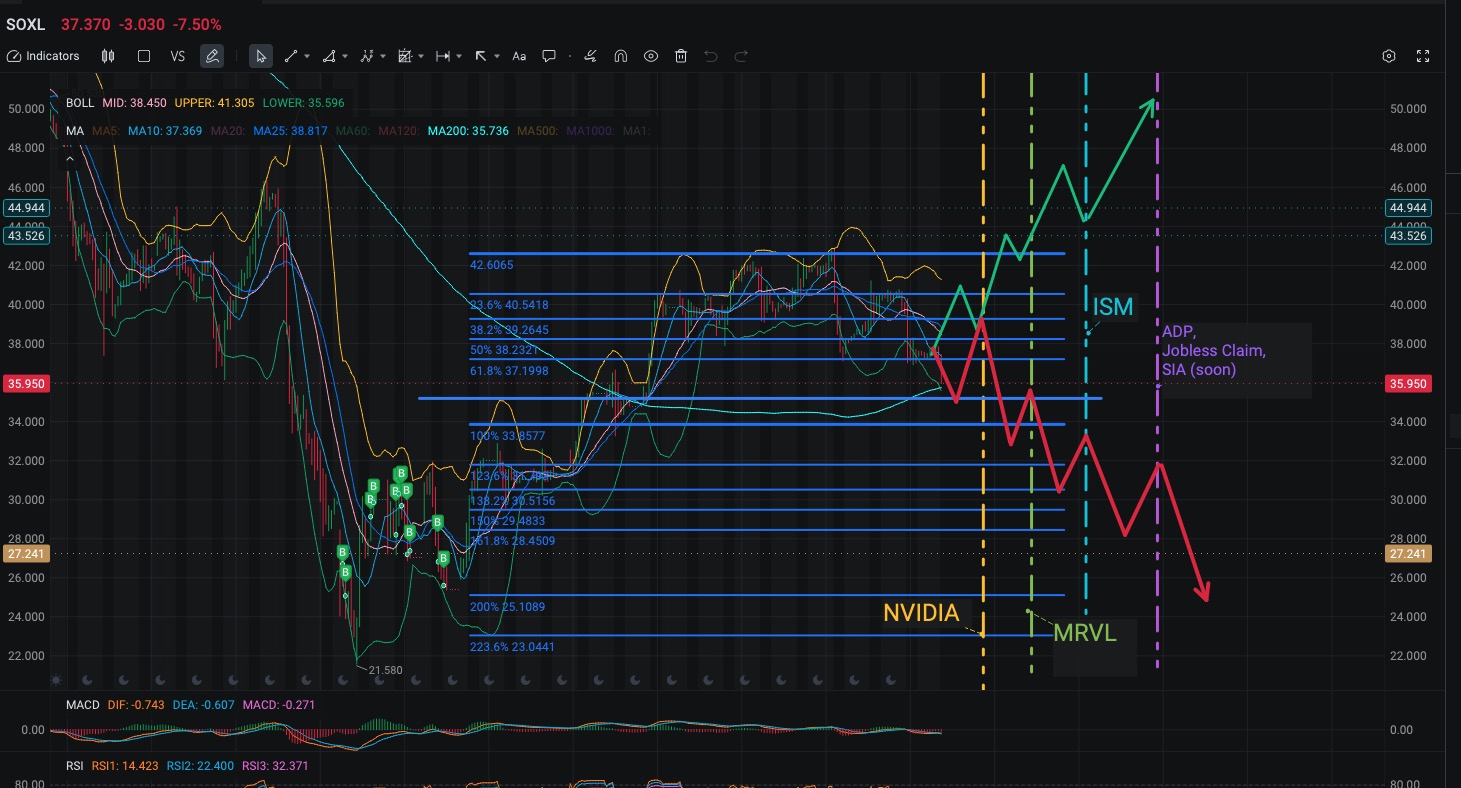
Task: Click the RSI indicator label
Action: tap(75, 765)
